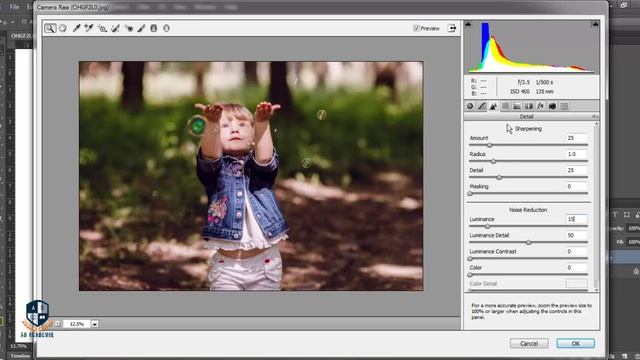Select the White Balance eyedropper tool
Viewport: 640px width, 360px height.
(x=76, y=28)
